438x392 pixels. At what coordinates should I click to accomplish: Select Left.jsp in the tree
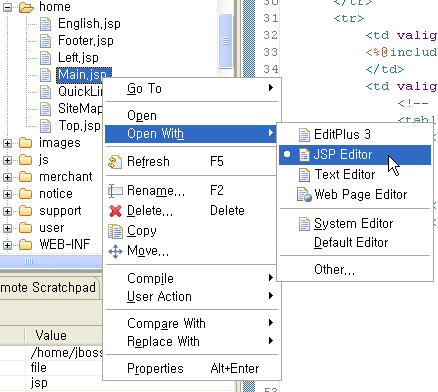[x=78, y=58]
